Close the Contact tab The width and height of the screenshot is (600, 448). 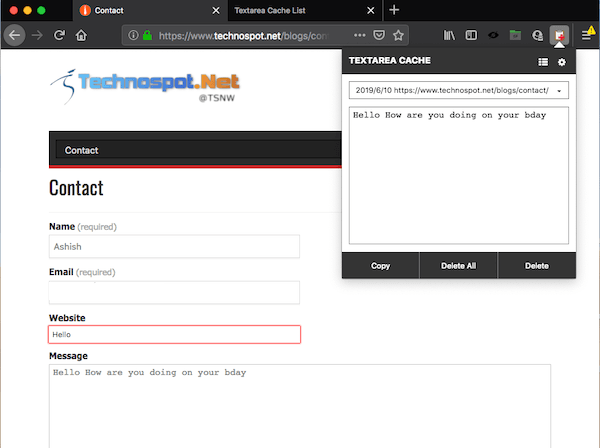pyautogui.click(x=216, y=10)
